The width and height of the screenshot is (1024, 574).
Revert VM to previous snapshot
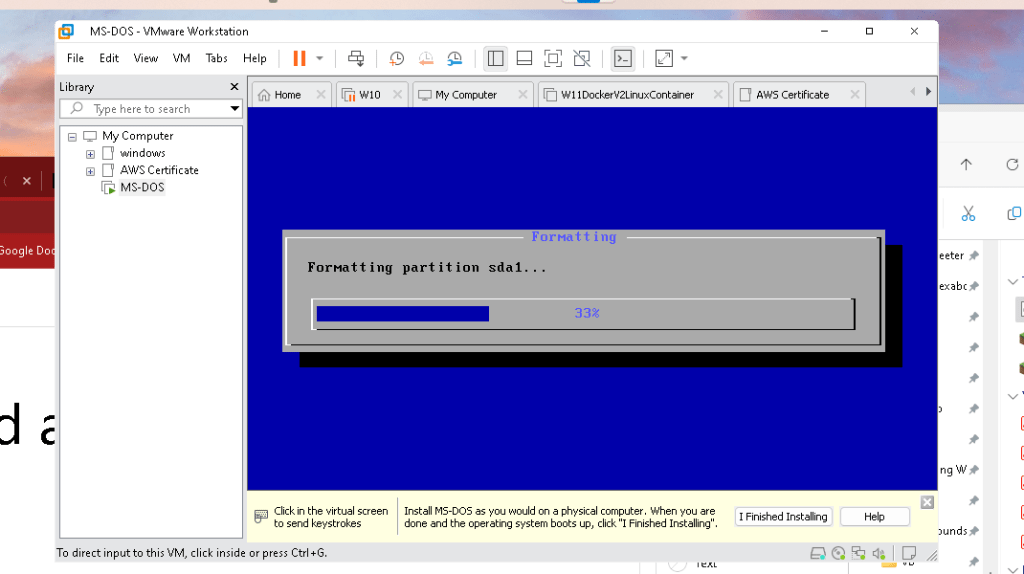(426, 58)
